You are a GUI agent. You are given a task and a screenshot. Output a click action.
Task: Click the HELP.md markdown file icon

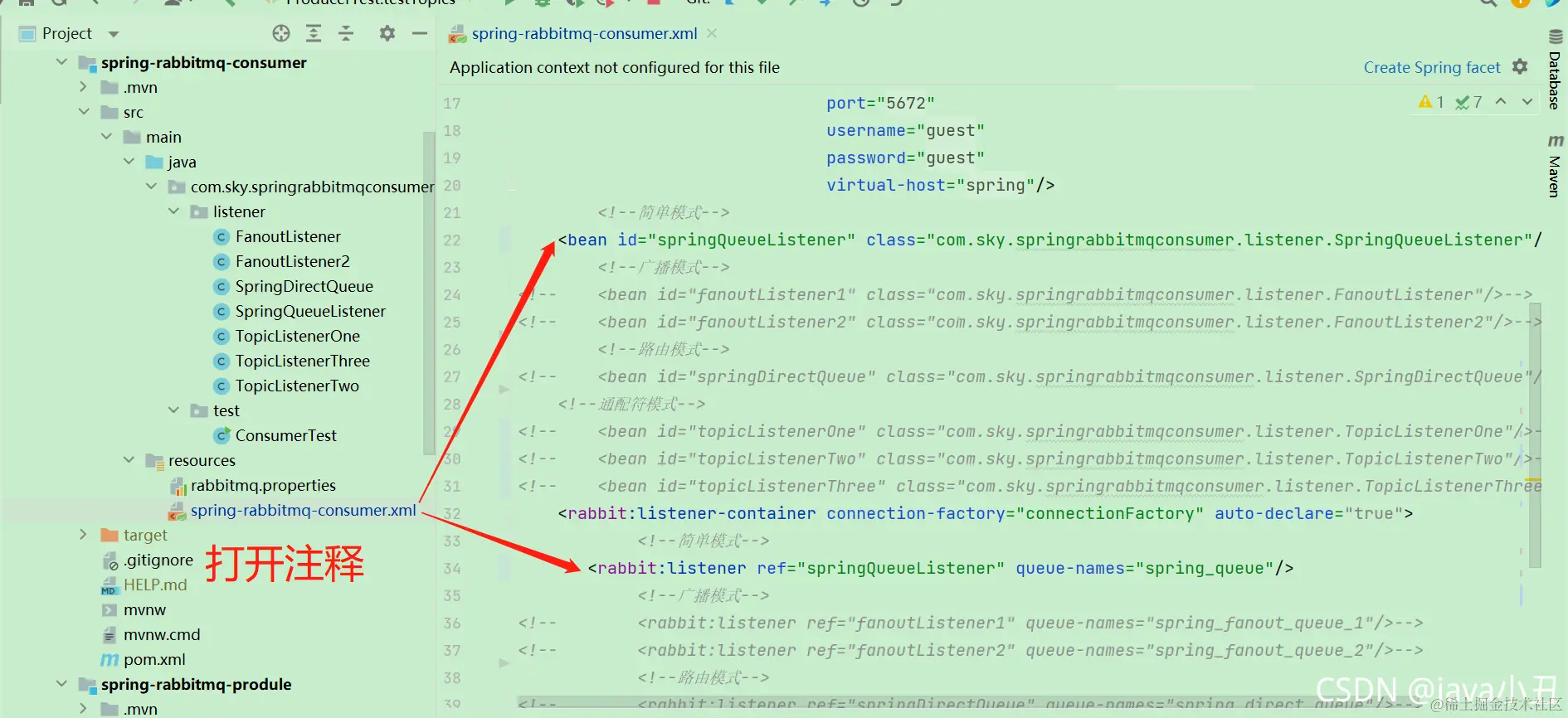pyautogui.click(x=110, y=585)
